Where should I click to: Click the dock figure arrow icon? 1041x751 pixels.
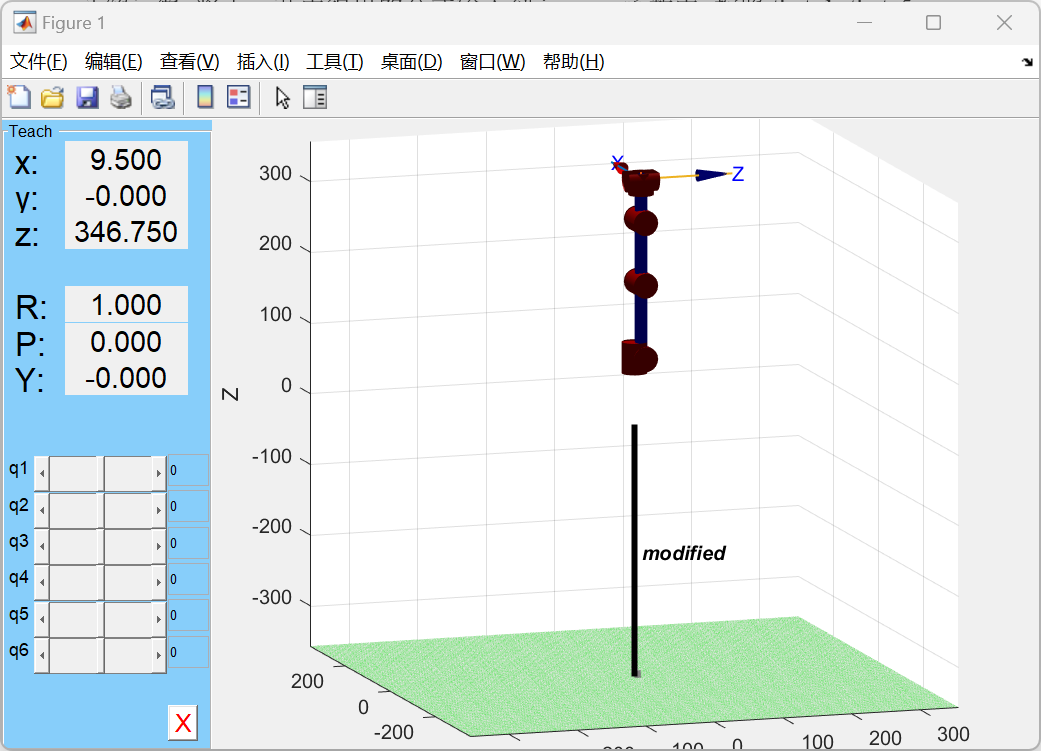[1027, 62]
